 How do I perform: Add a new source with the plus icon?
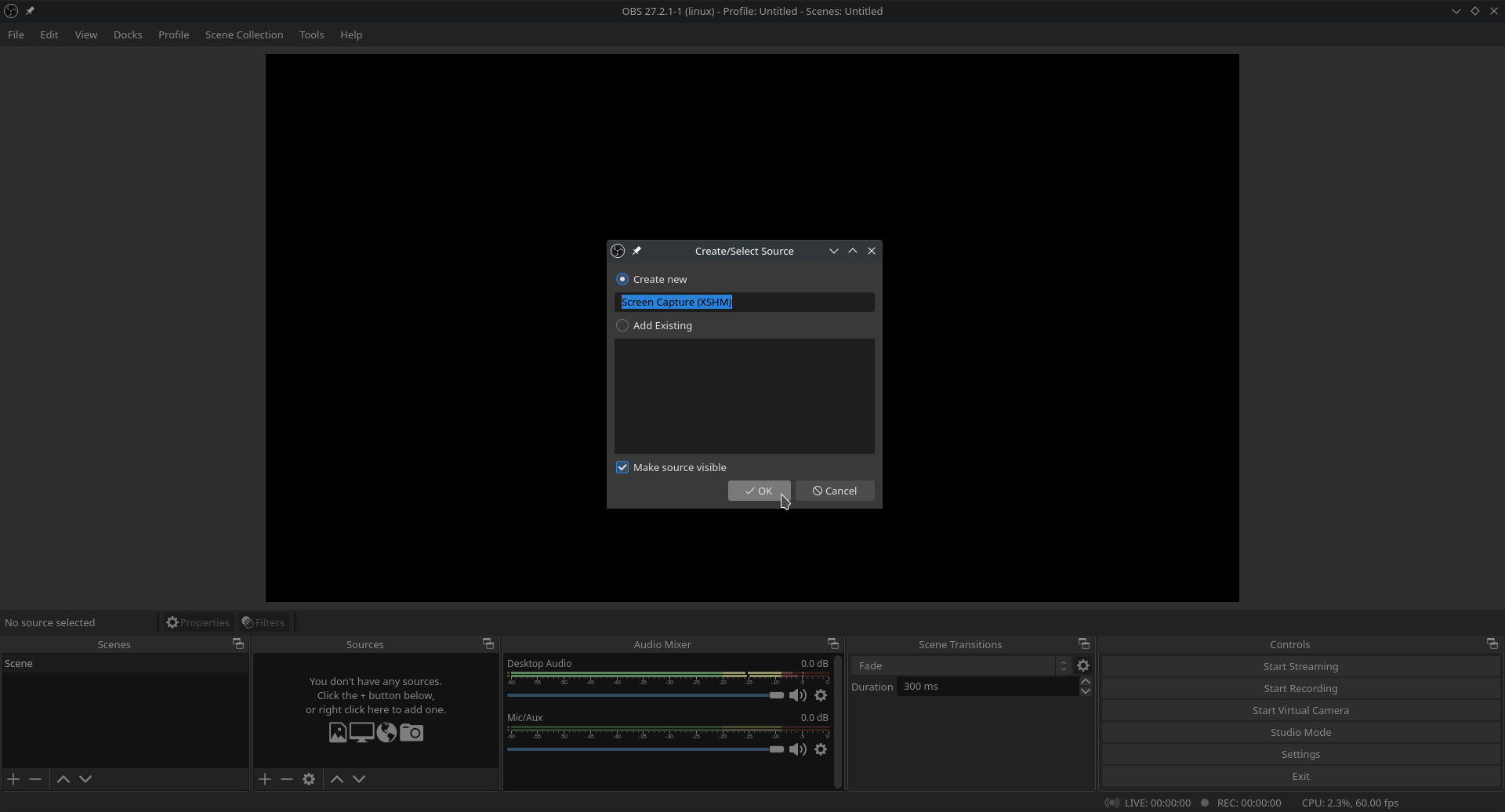click(265, 779)
